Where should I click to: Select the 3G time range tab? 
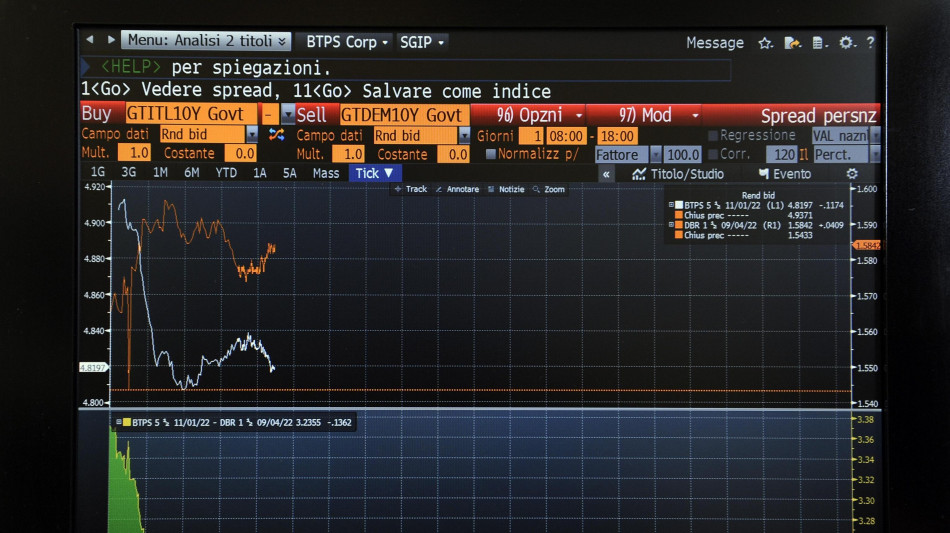click(x=128, y=172)
